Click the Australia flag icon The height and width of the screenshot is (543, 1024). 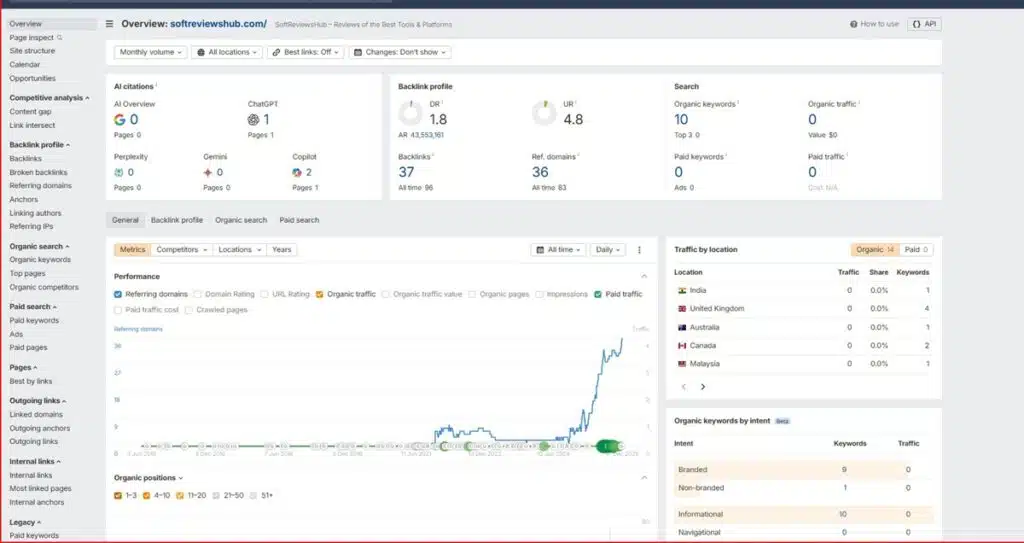coord(682,327)
